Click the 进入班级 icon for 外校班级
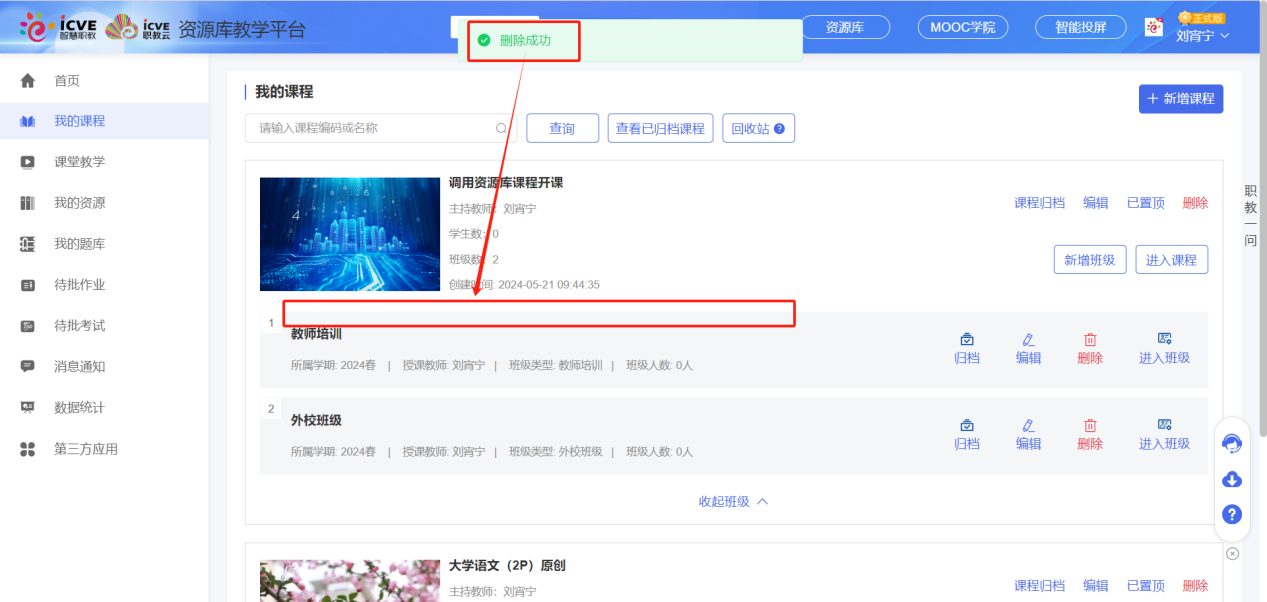 coord(1164,426)
